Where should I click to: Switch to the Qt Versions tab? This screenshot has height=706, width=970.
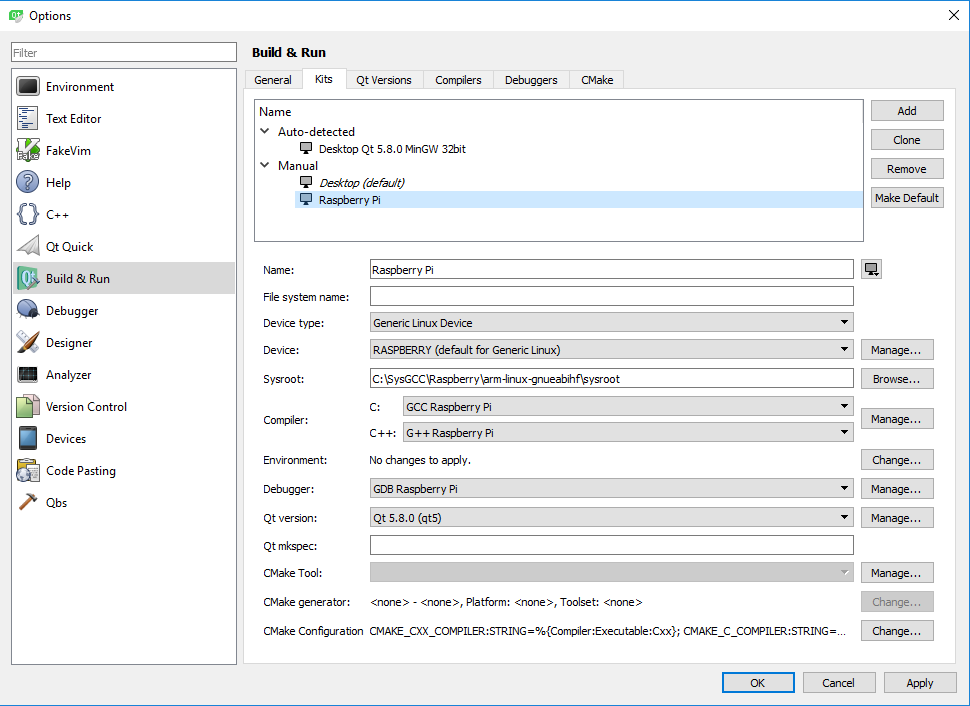(384, 80)
